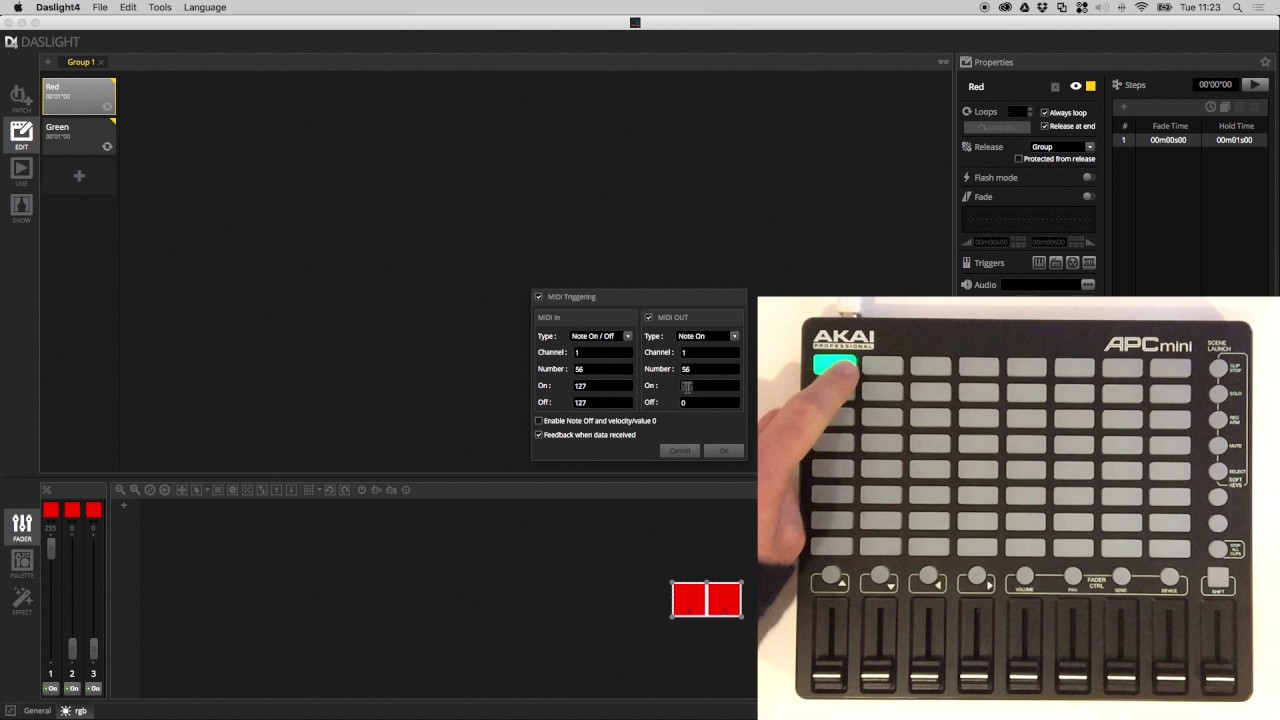The image size is (1280, 720).
Task: Click the delete icon next to Red name
Action: coord(1055,87)
